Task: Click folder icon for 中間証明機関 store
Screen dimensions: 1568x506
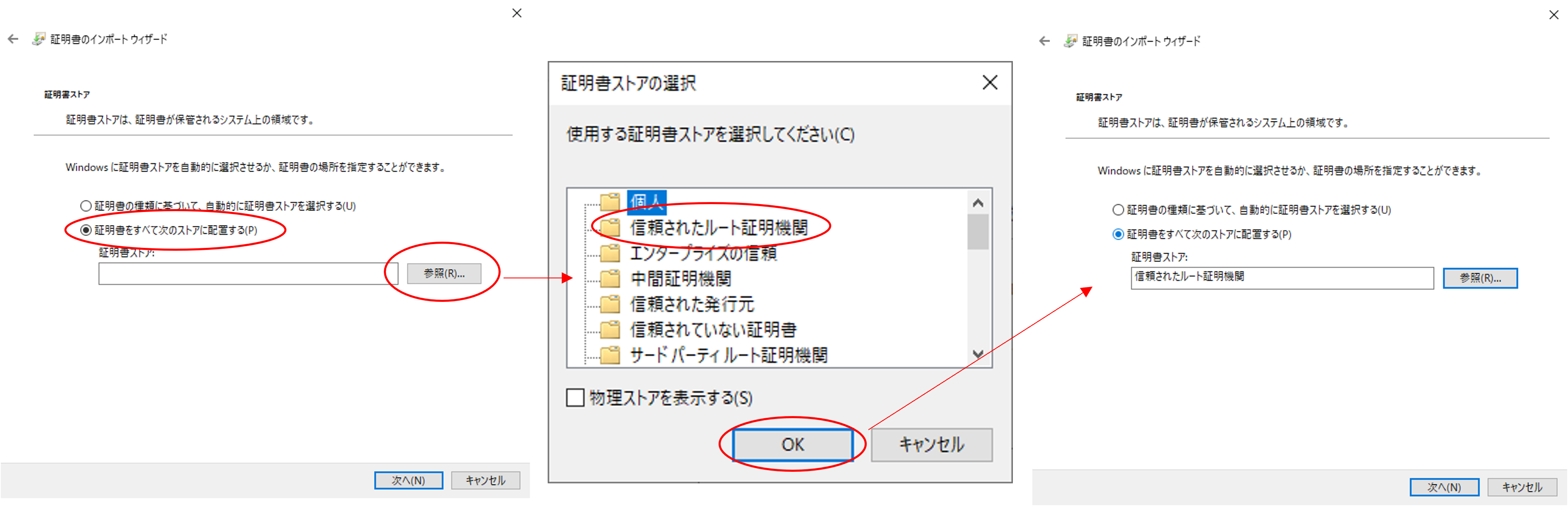Action: [610, 278]
